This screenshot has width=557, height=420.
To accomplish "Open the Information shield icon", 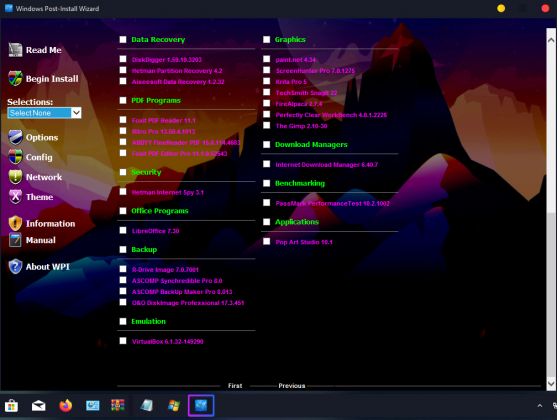I will (x=15, y=223).
